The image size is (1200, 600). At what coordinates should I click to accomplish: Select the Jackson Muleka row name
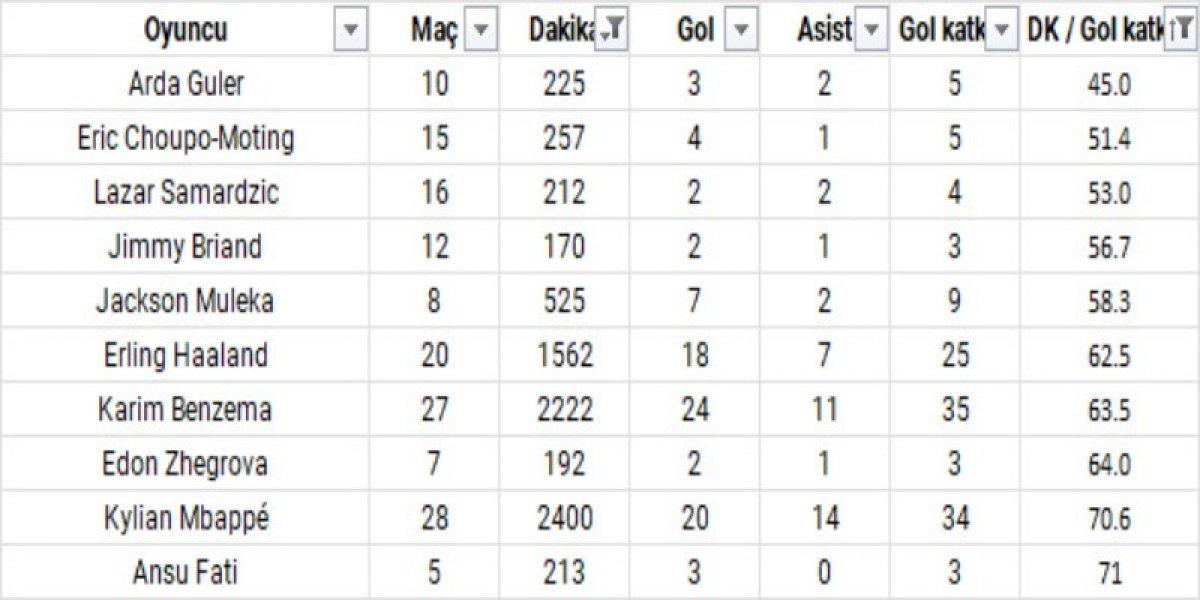[185, 300]
